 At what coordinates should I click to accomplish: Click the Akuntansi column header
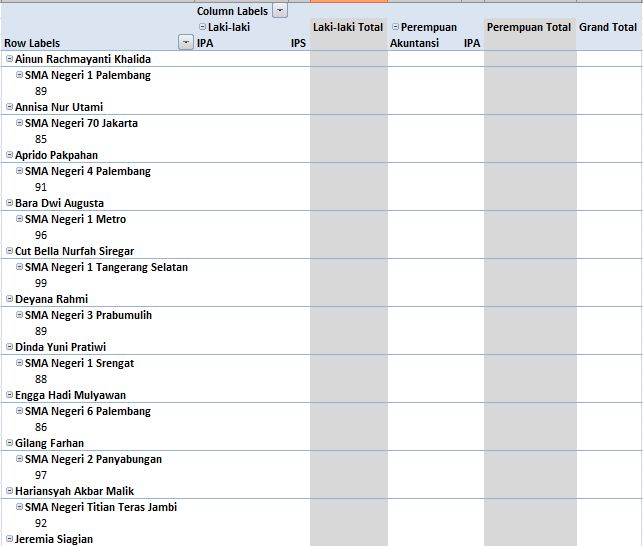click(414, 43)
